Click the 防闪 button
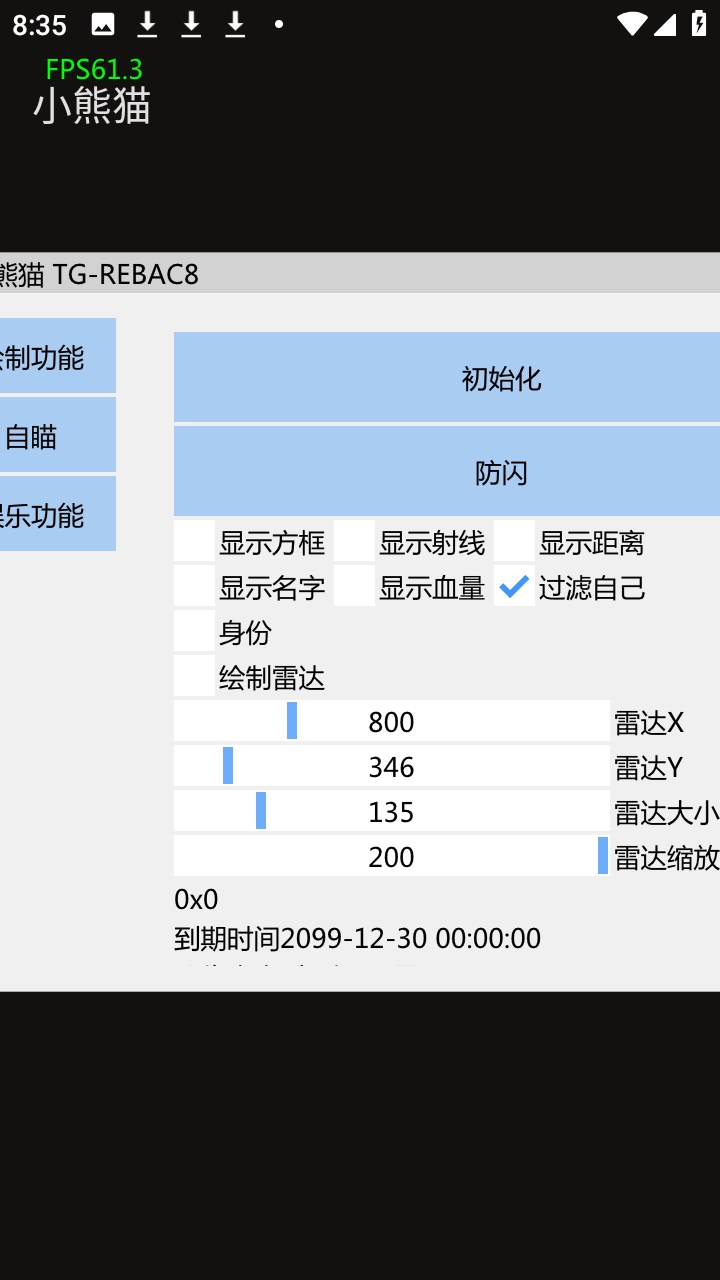Viewport: 720px width, 1280px height. pyautogui.click(x=447, y=471)
